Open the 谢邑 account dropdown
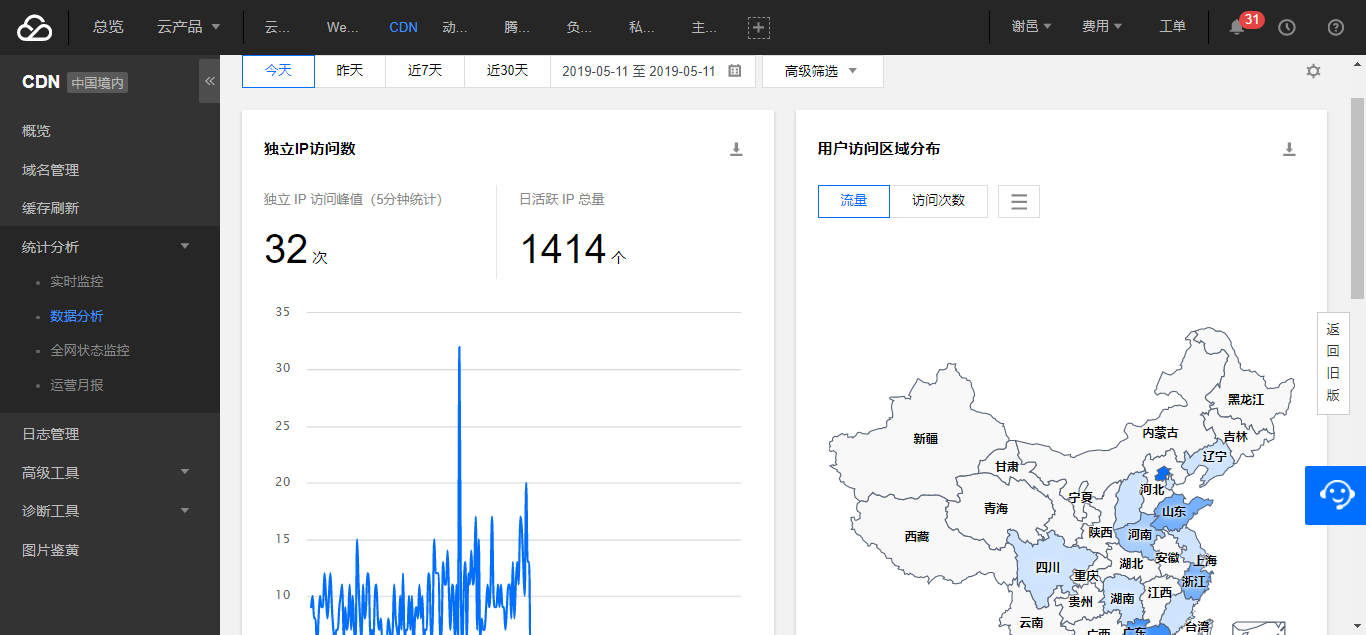Viewport: 1366px width, 635px height. pyautogui.click(x=1032, y=27)
